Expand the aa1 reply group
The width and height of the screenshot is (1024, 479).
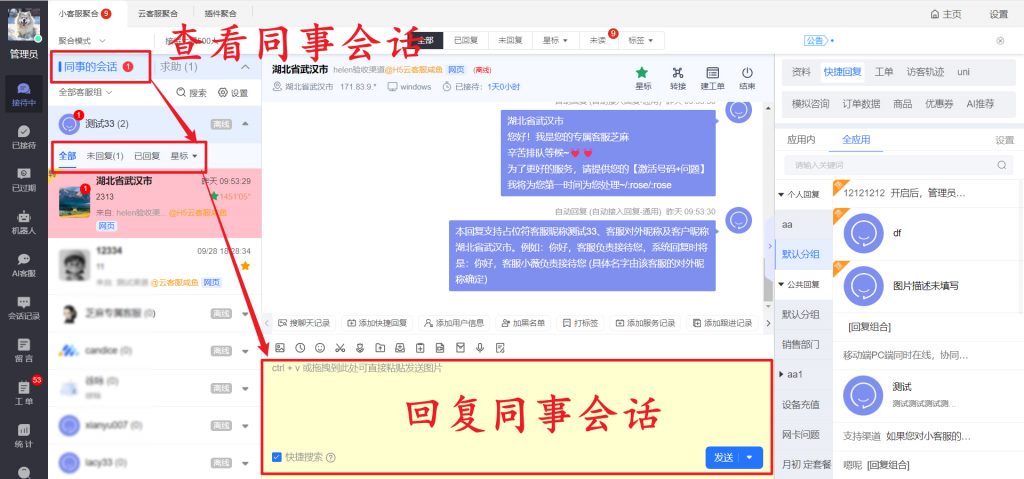point(780,374)
